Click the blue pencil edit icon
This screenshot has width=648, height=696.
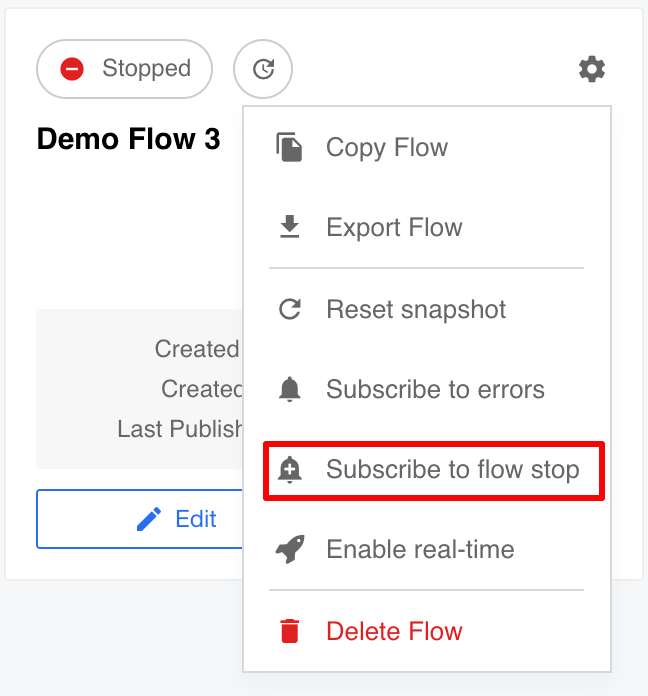[x=149, y=519]
